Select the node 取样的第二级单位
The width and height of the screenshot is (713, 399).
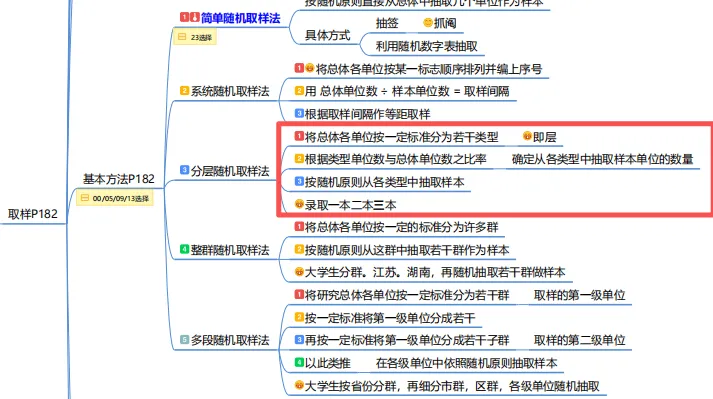point(580,340)
